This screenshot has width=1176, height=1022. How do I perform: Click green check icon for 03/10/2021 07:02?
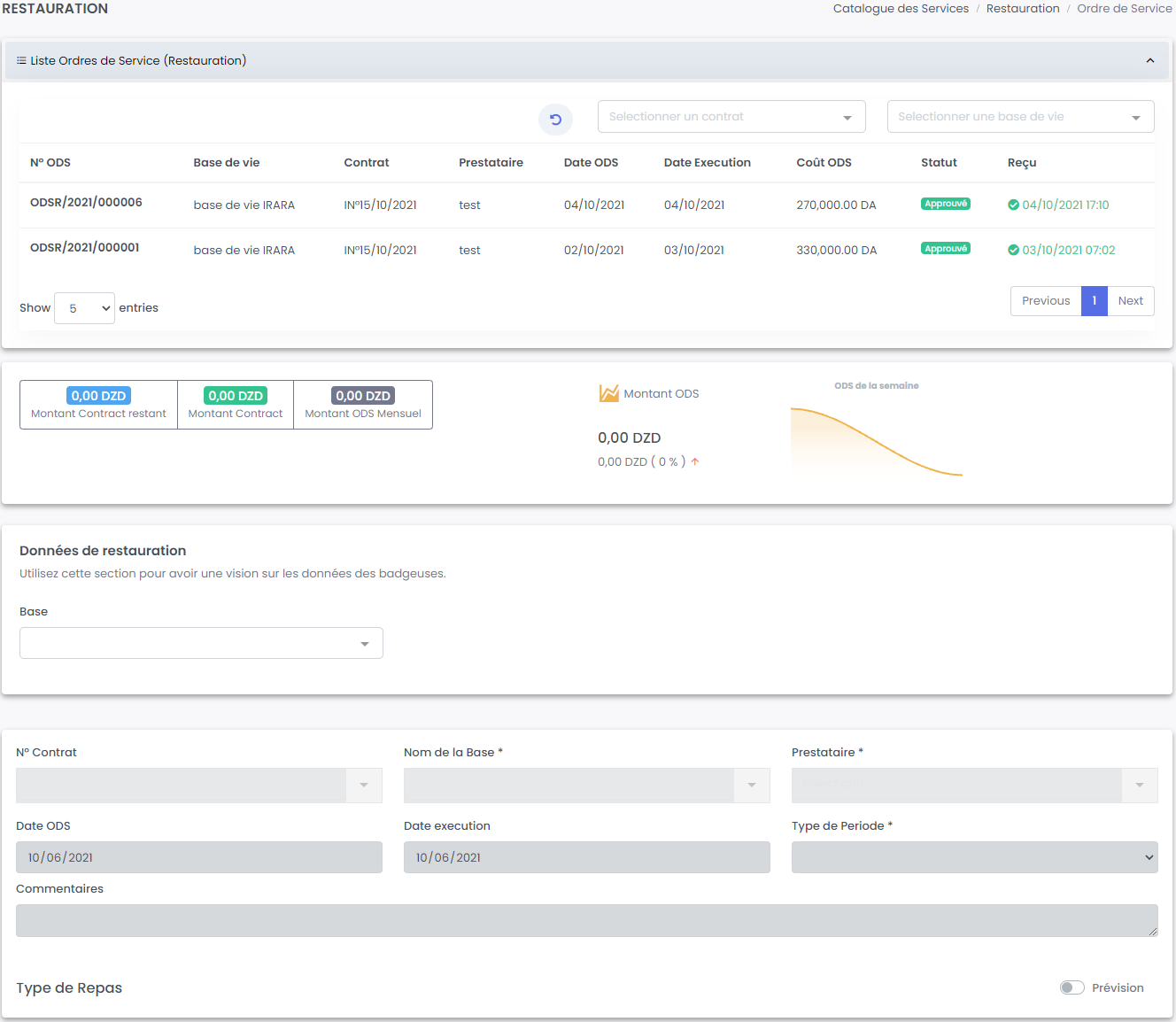1013,250
